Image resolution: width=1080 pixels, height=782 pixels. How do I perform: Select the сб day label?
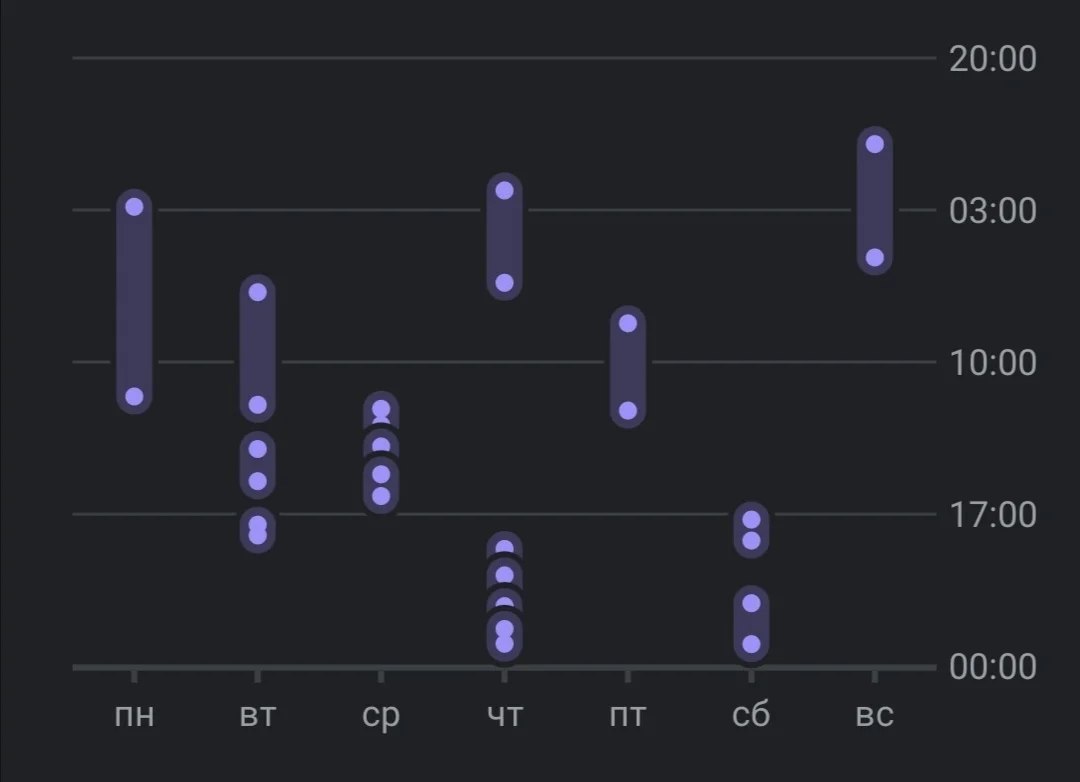[x=751, y=716]
